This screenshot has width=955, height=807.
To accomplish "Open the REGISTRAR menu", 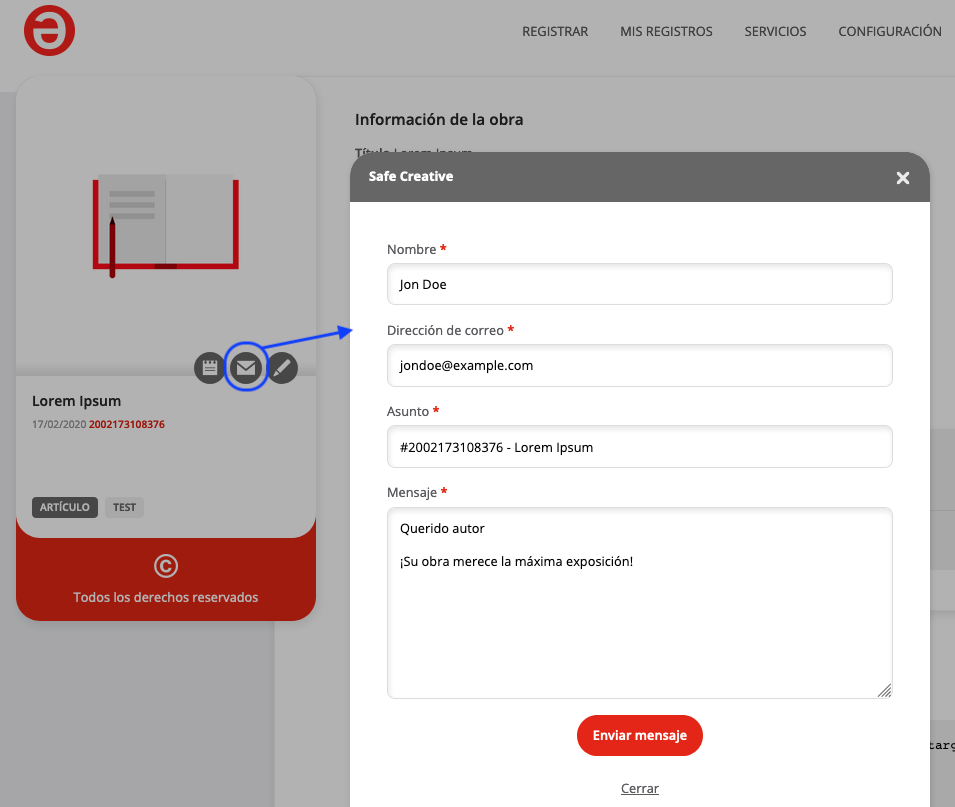I will 555,32.
